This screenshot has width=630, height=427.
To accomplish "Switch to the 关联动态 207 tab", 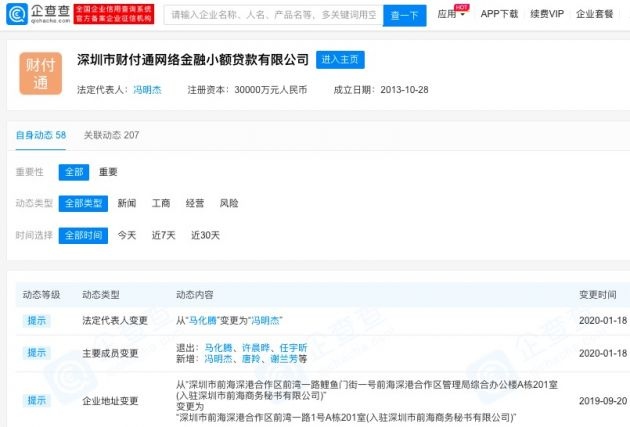I will pos(111,135).
